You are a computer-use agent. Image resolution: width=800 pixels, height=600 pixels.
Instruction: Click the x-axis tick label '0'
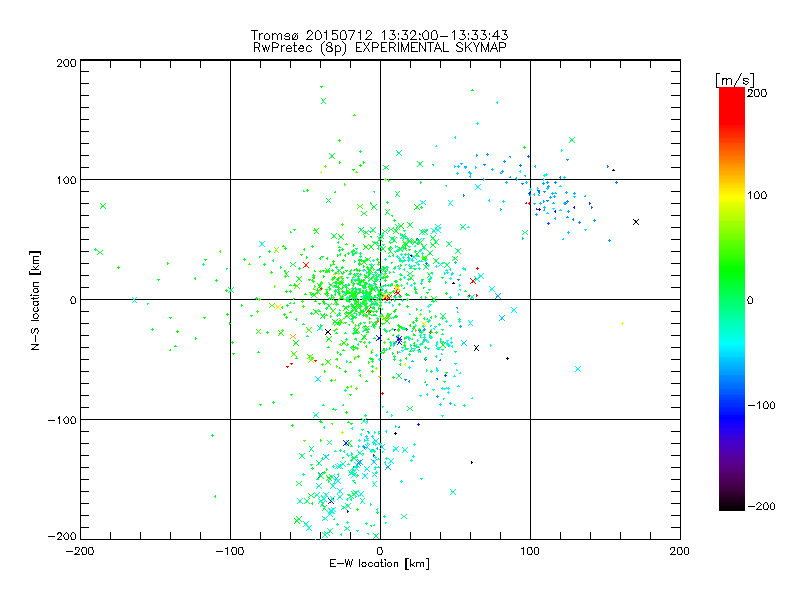coord(380,551)
